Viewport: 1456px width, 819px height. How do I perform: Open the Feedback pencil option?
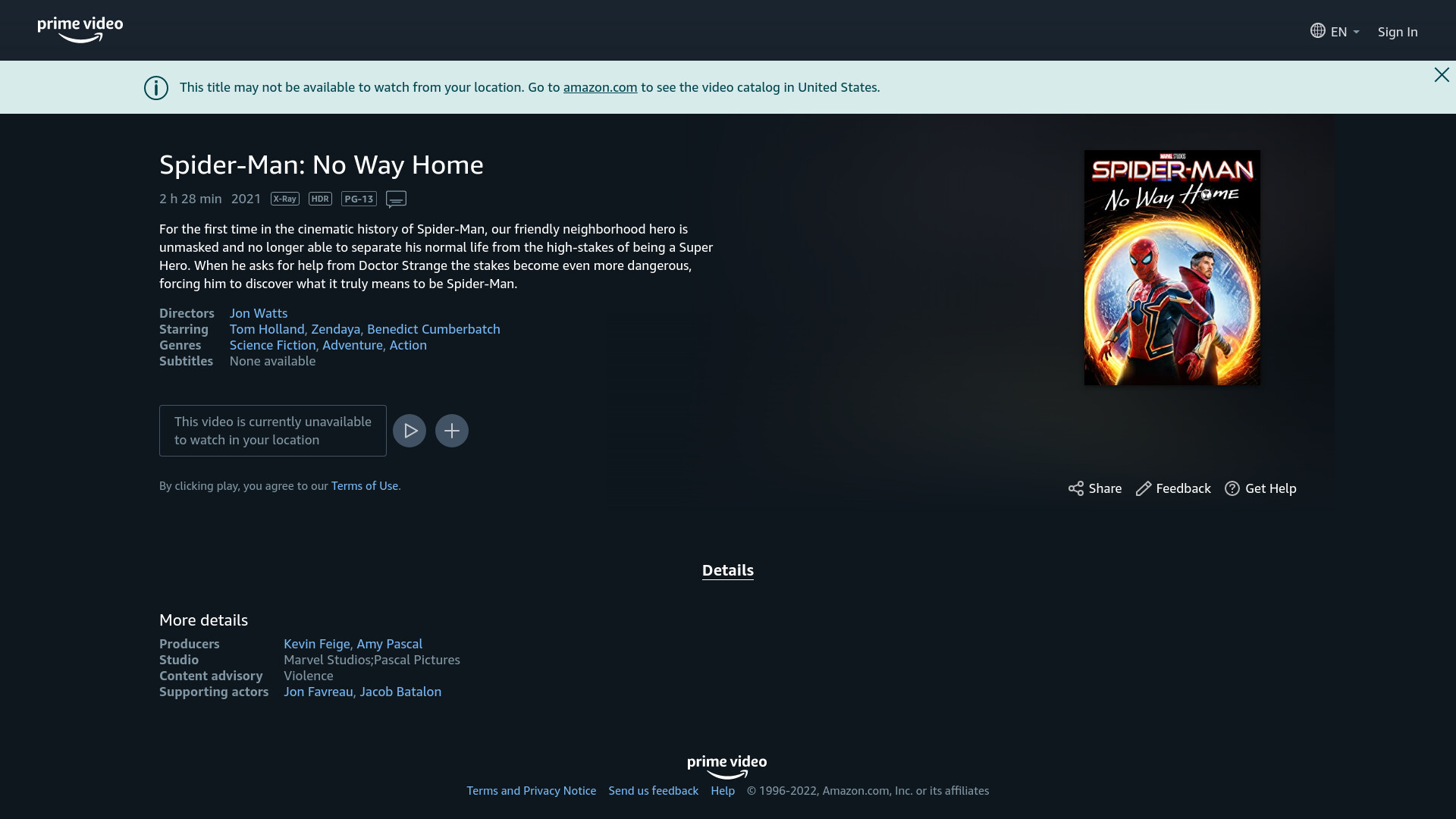coord(1173,488)
